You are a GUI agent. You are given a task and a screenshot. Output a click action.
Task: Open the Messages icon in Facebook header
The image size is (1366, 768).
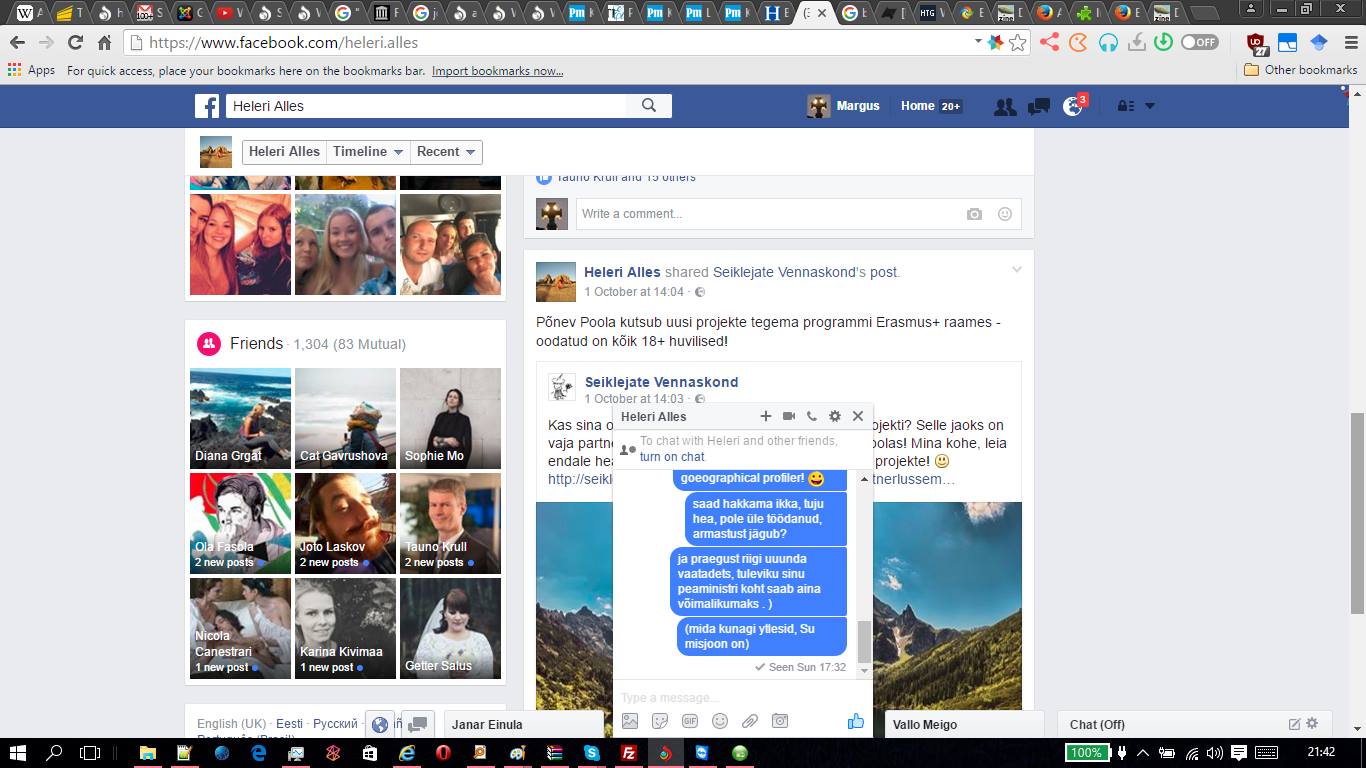click(1039, 106)
